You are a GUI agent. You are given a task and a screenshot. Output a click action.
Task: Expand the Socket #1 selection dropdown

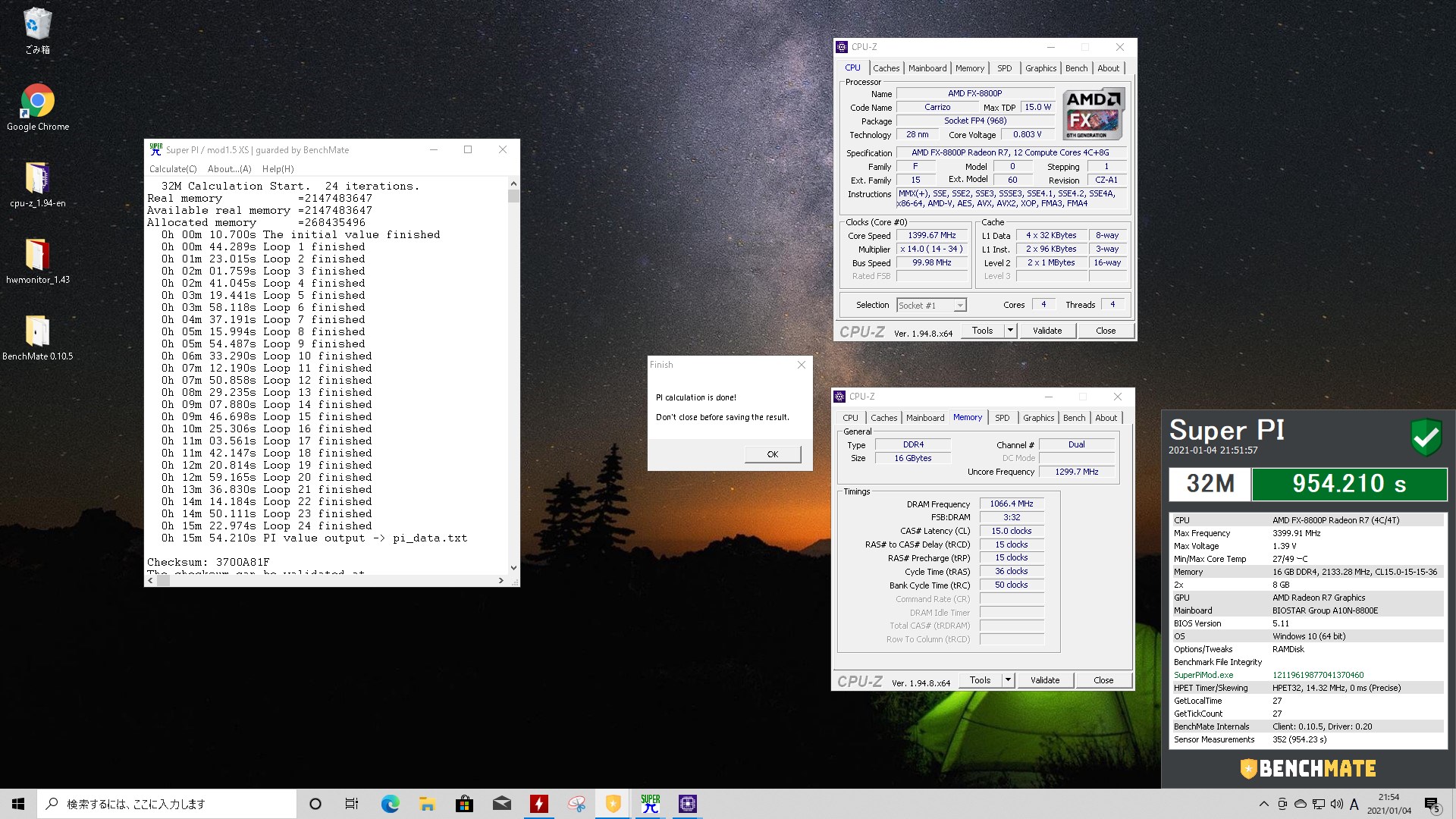click(x=960, y=306)
